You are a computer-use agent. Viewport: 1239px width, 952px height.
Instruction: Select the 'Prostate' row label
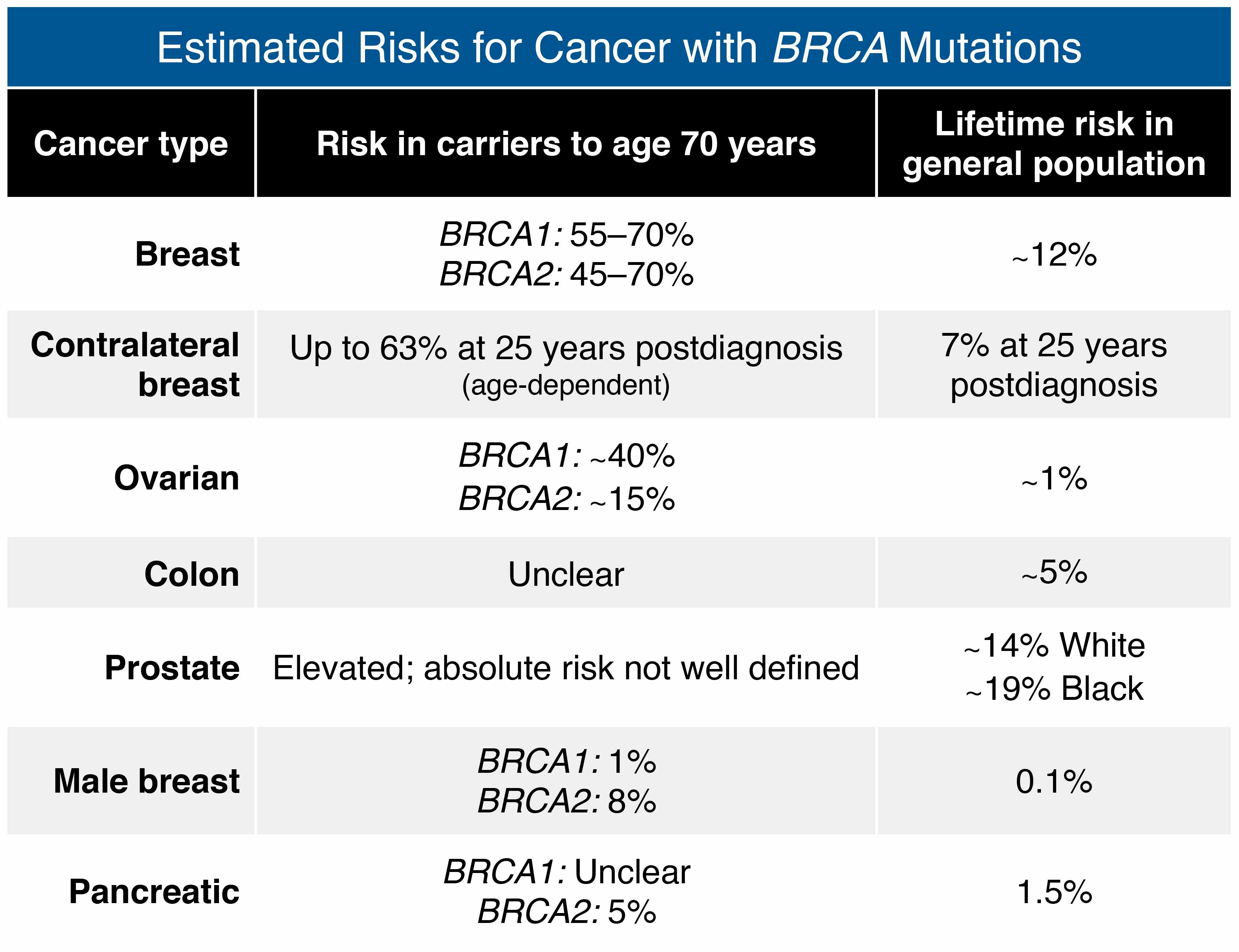coord(172,668)
